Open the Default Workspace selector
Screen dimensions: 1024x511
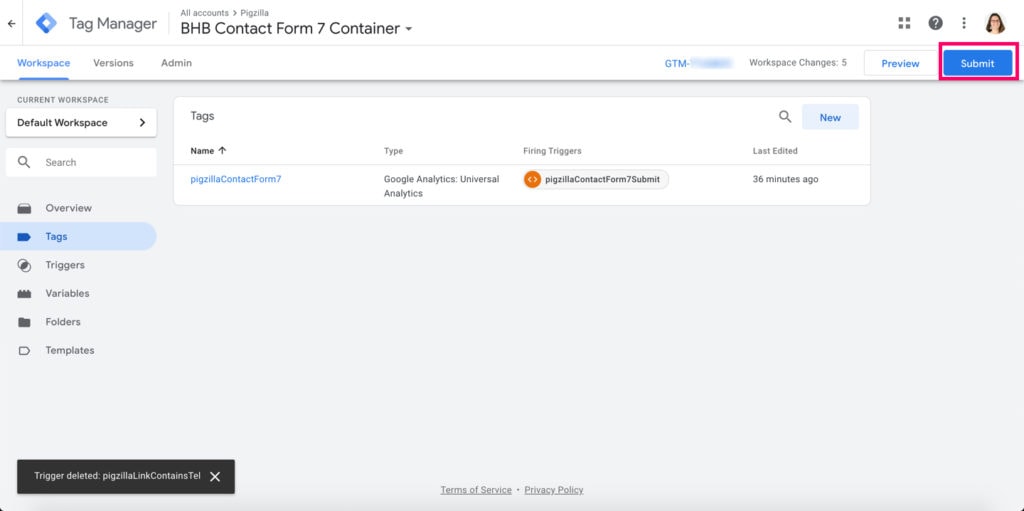click(x=81, y=123)
